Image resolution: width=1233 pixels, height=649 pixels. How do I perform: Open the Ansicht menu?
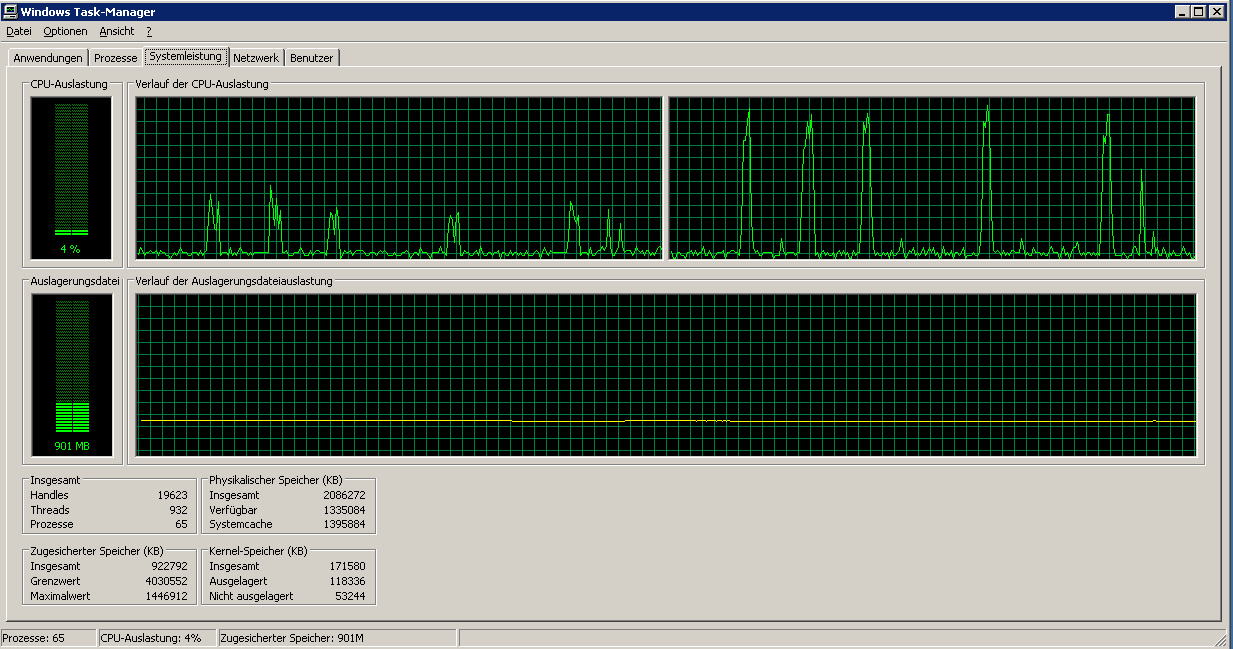(x=117, y=31)
